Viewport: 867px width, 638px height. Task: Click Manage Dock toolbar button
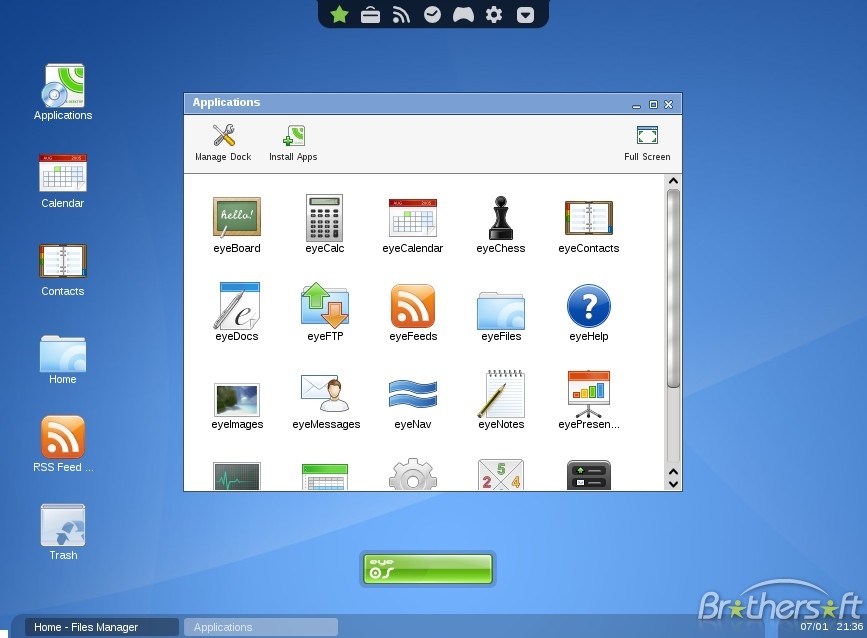[223, 143]
